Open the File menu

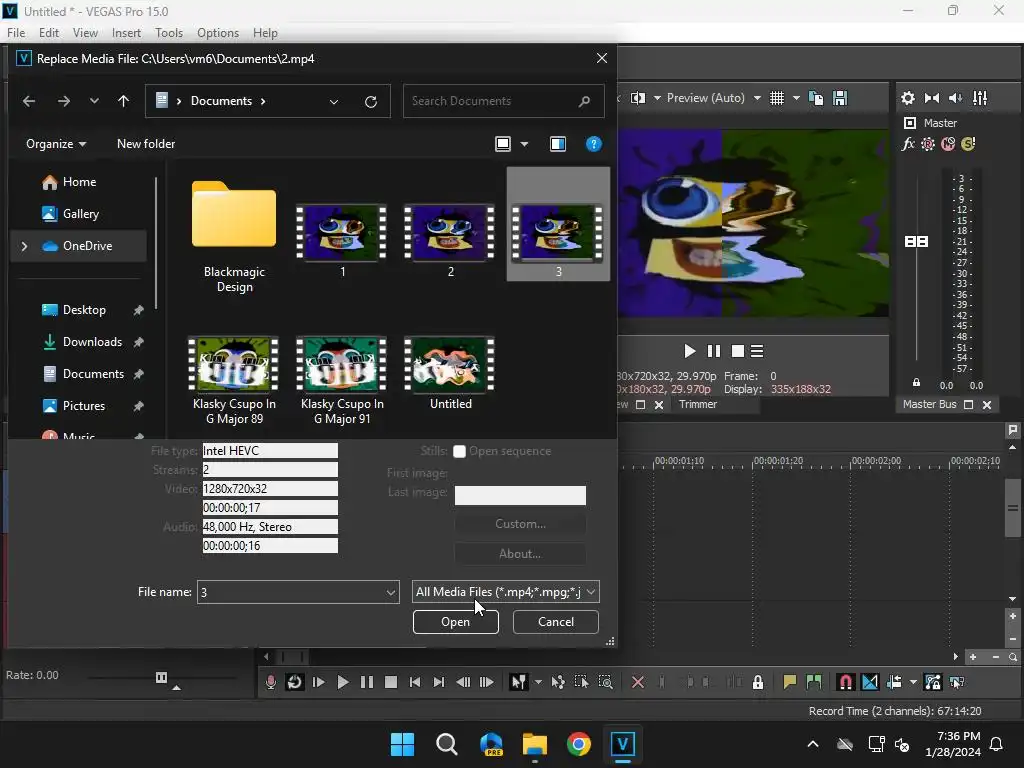click(16, 33)
